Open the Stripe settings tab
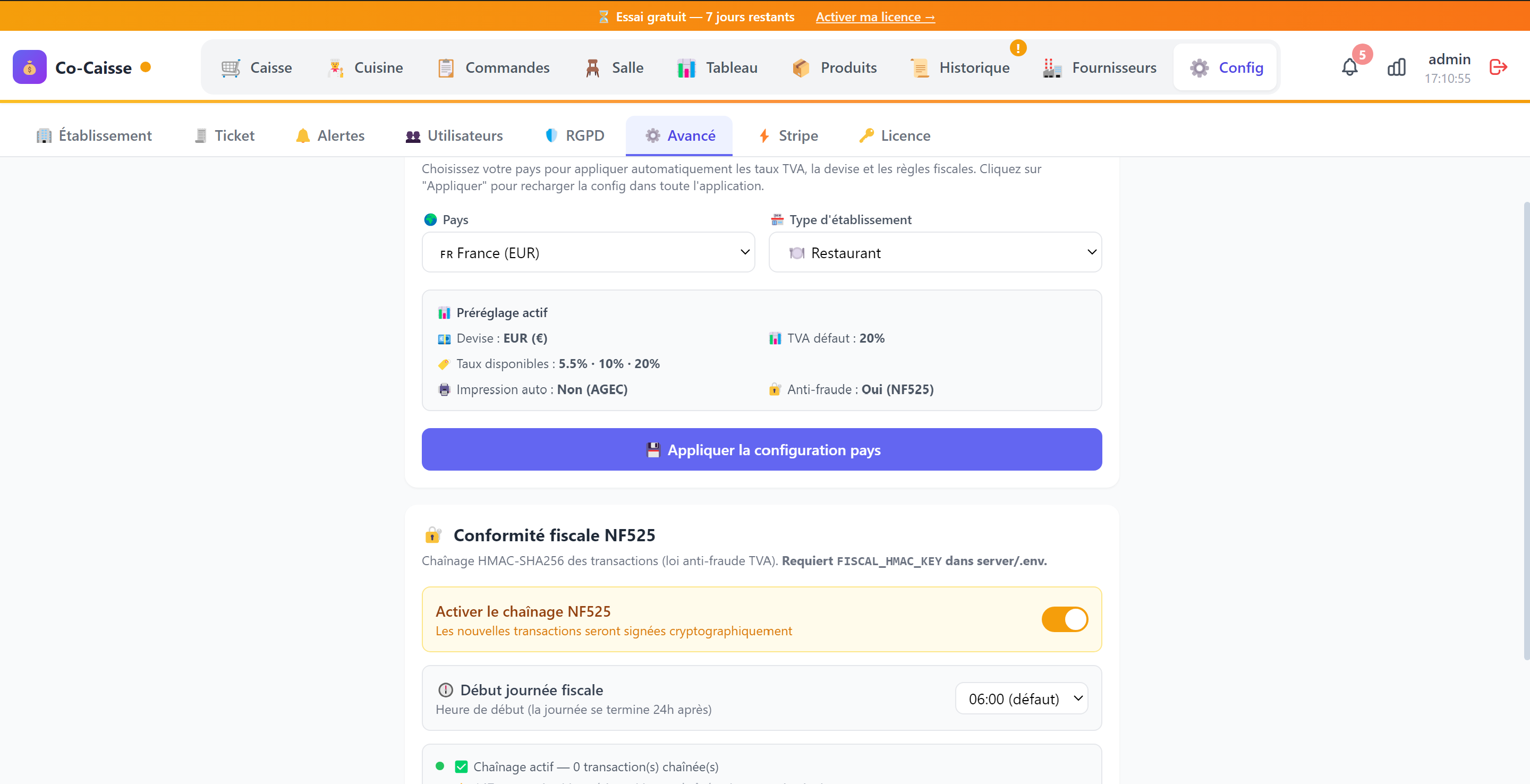 789,136
